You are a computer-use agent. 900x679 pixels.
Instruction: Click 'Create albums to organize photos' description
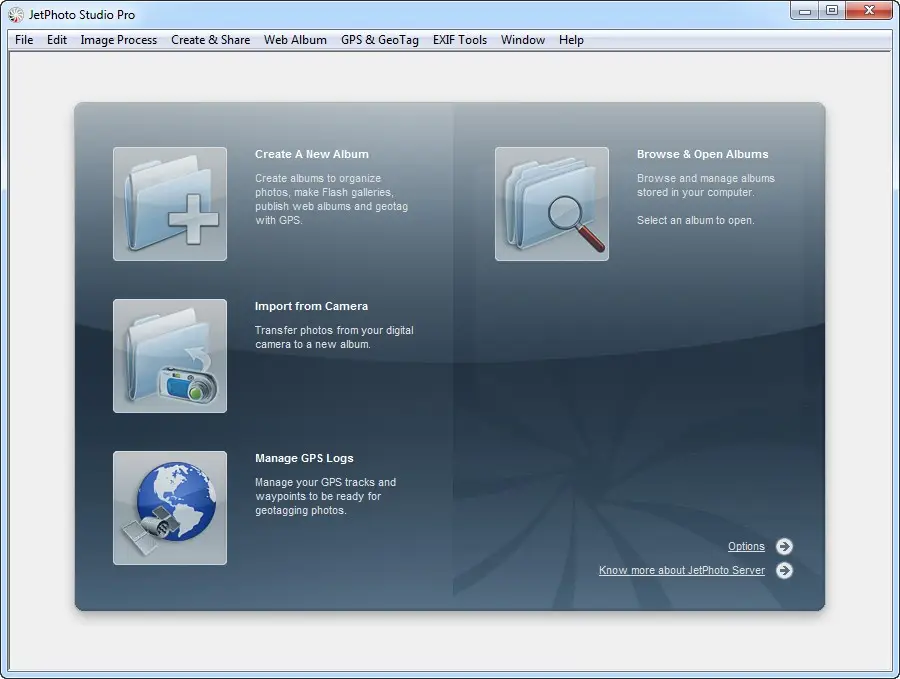(332, 199)
